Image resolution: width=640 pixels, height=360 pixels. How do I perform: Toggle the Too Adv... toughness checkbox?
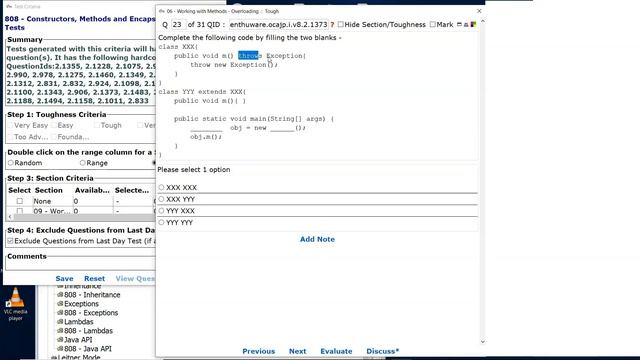[10, 137]
